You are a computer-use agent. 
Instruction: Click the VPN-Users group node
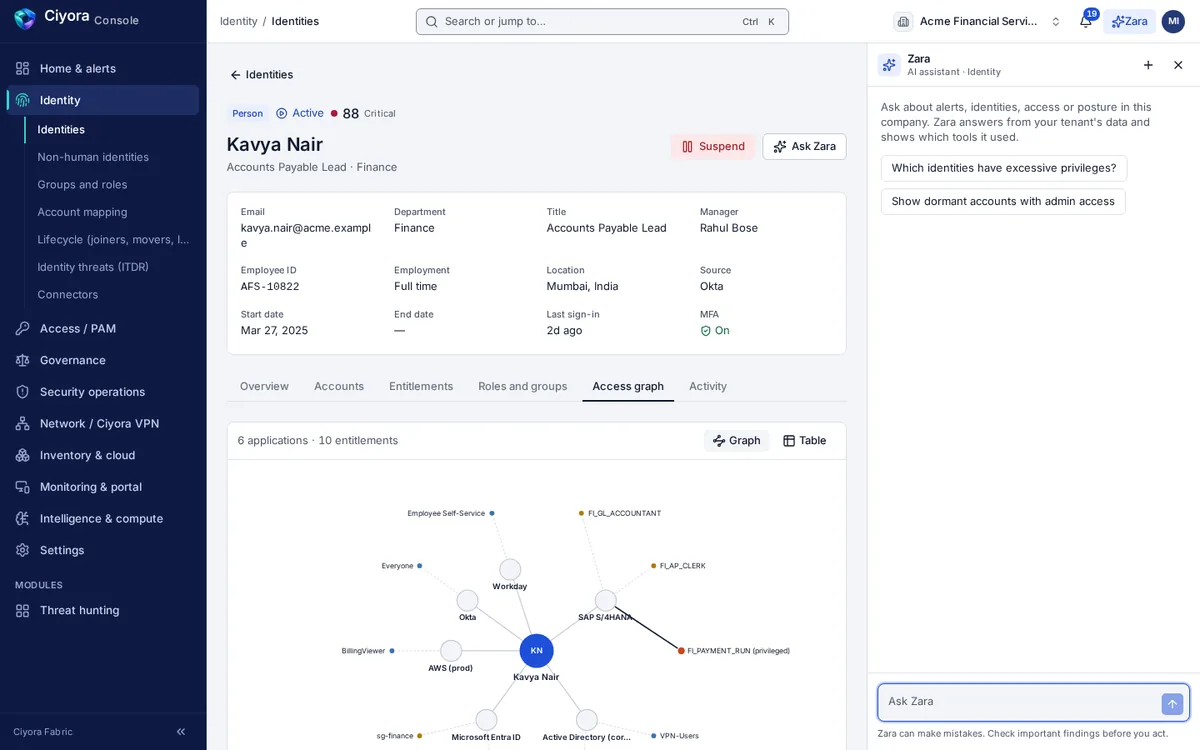[653, 736]
